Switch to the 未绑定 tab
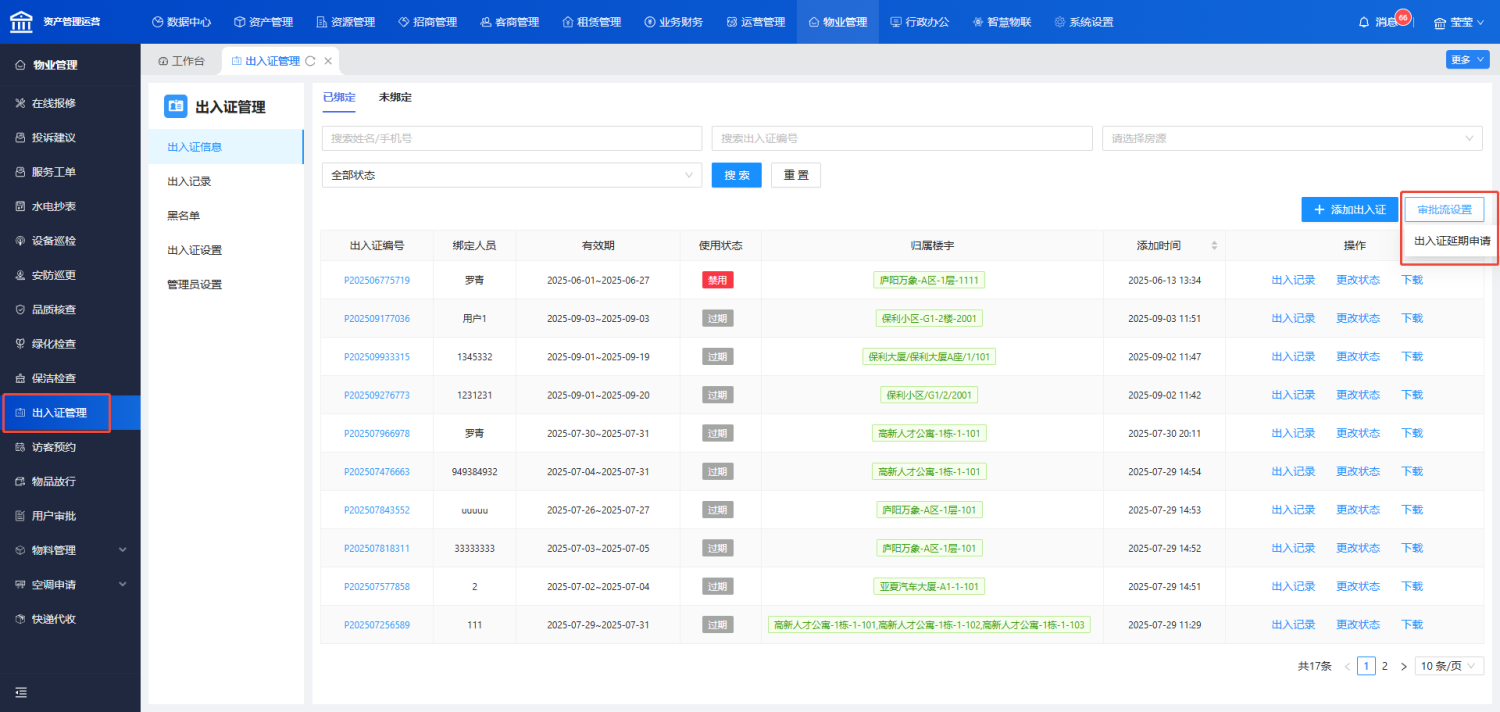 [x=395, y=98]
